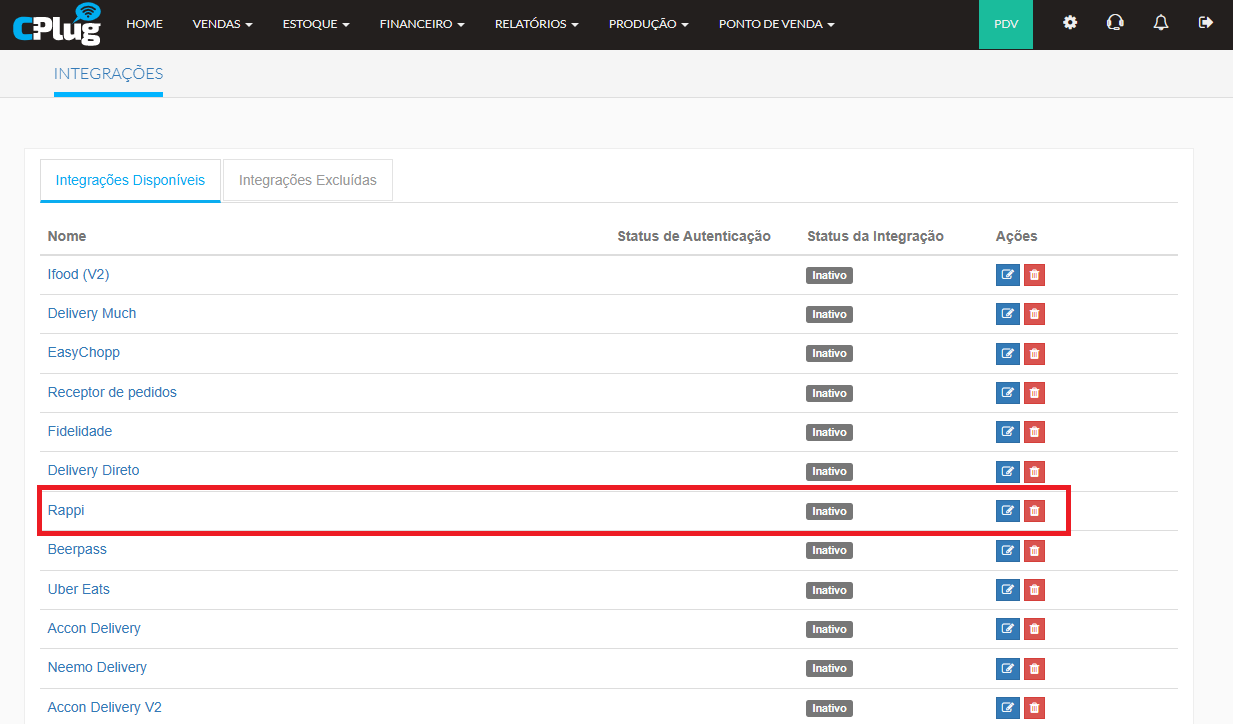Edit the Rappi integration

1008,511
